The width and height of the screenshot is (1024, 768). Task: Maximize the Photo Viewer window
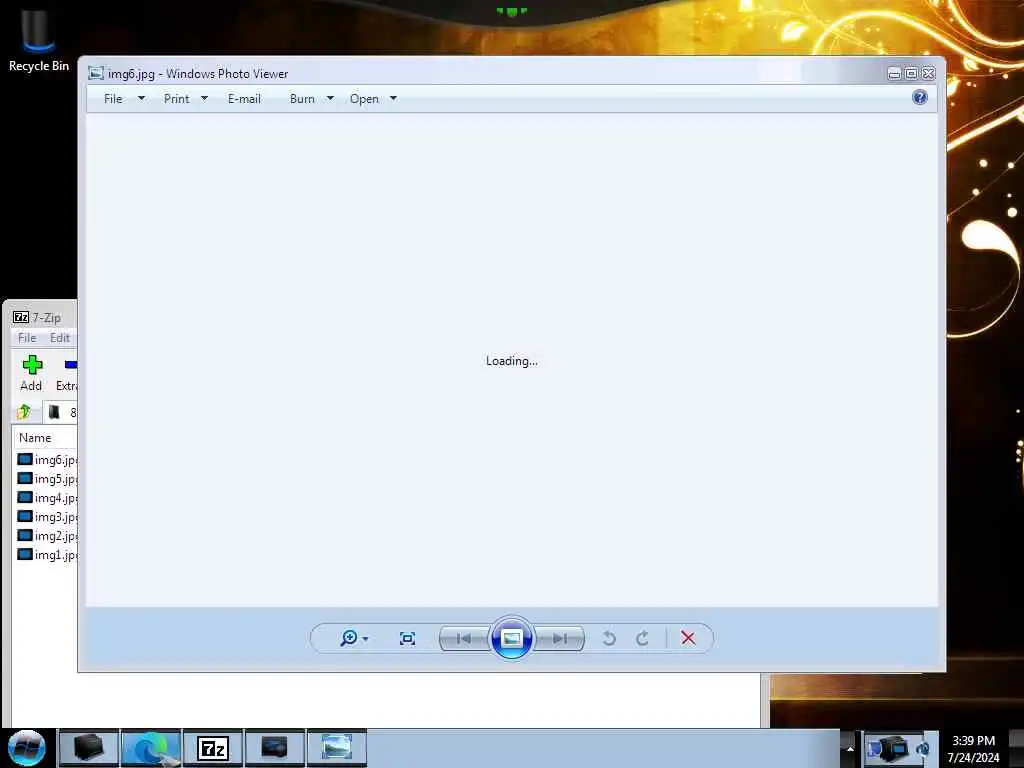click(x=911, y=74)
